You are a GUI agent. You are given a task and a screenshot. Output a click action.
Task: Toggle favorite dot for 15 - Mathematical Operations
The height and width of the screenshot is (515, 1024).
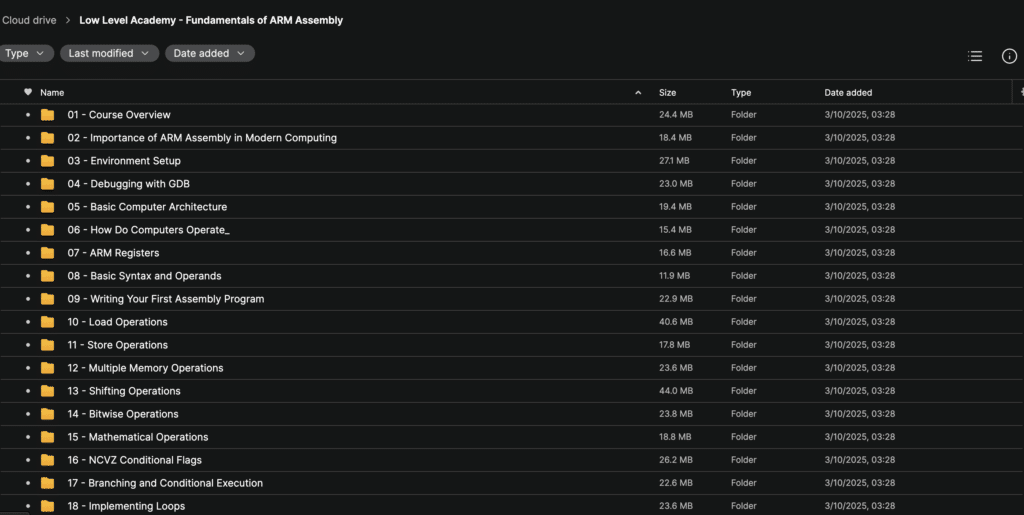click(x=27, y=437)
